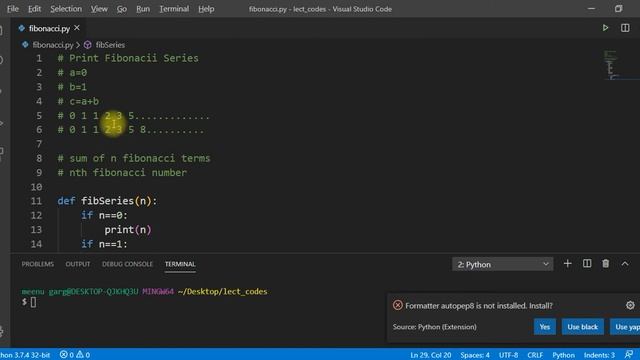This screenshot has height=360, width=640.
Task: Create new terminal with plus icon
Action: pos(567,264)
